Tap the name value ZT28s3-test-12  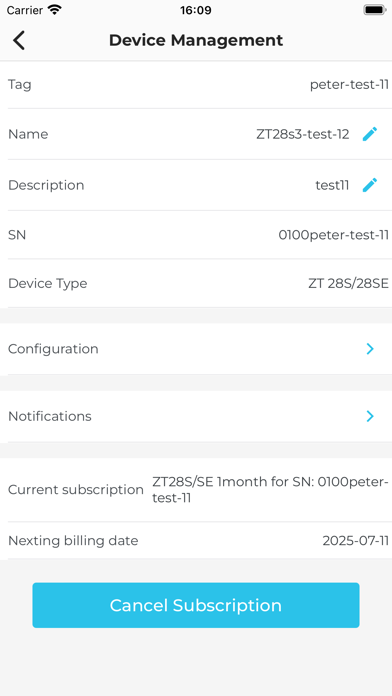[303, 134]
